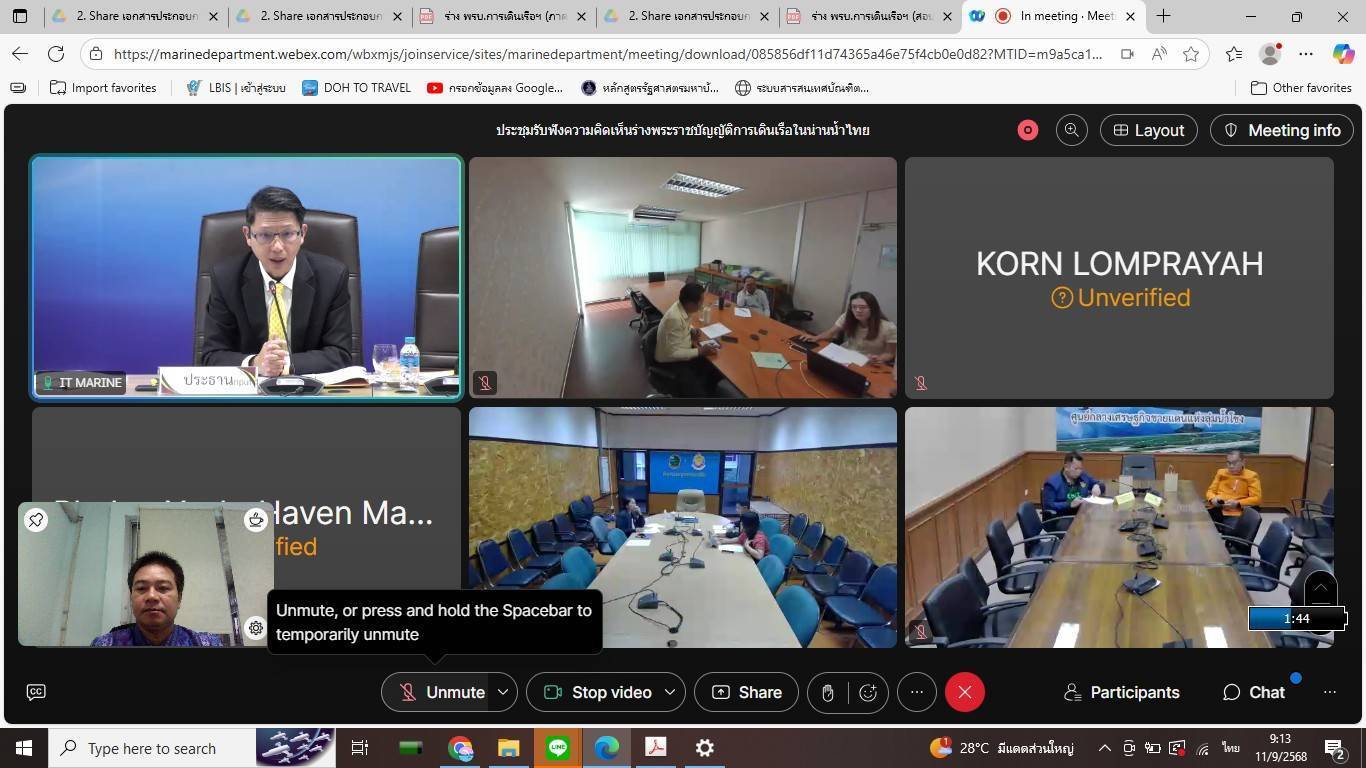Open the Chat panel

point(1254,692)
